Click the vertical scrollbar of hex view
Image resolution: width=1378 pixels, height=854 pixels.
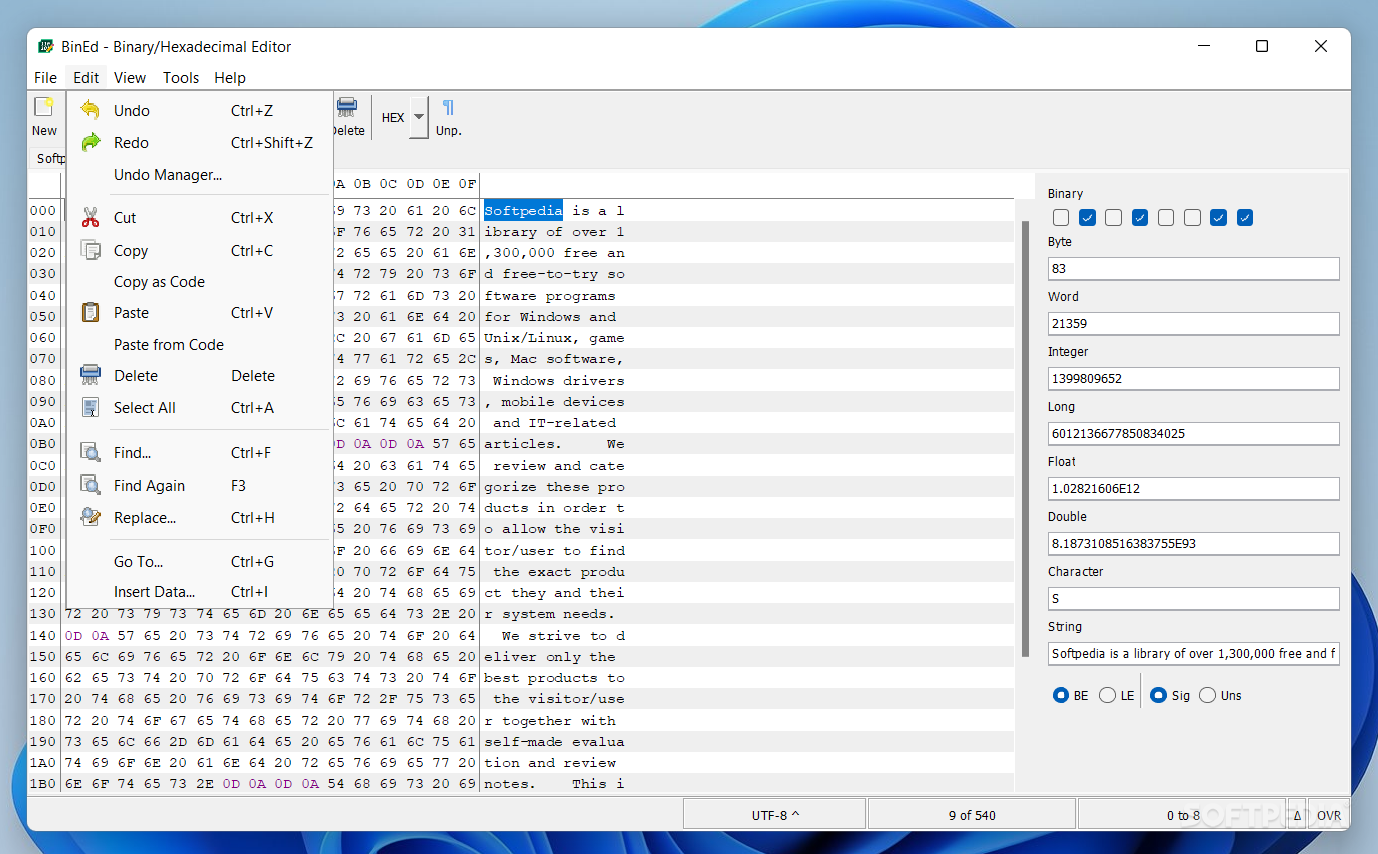(x=1025, y=437)
